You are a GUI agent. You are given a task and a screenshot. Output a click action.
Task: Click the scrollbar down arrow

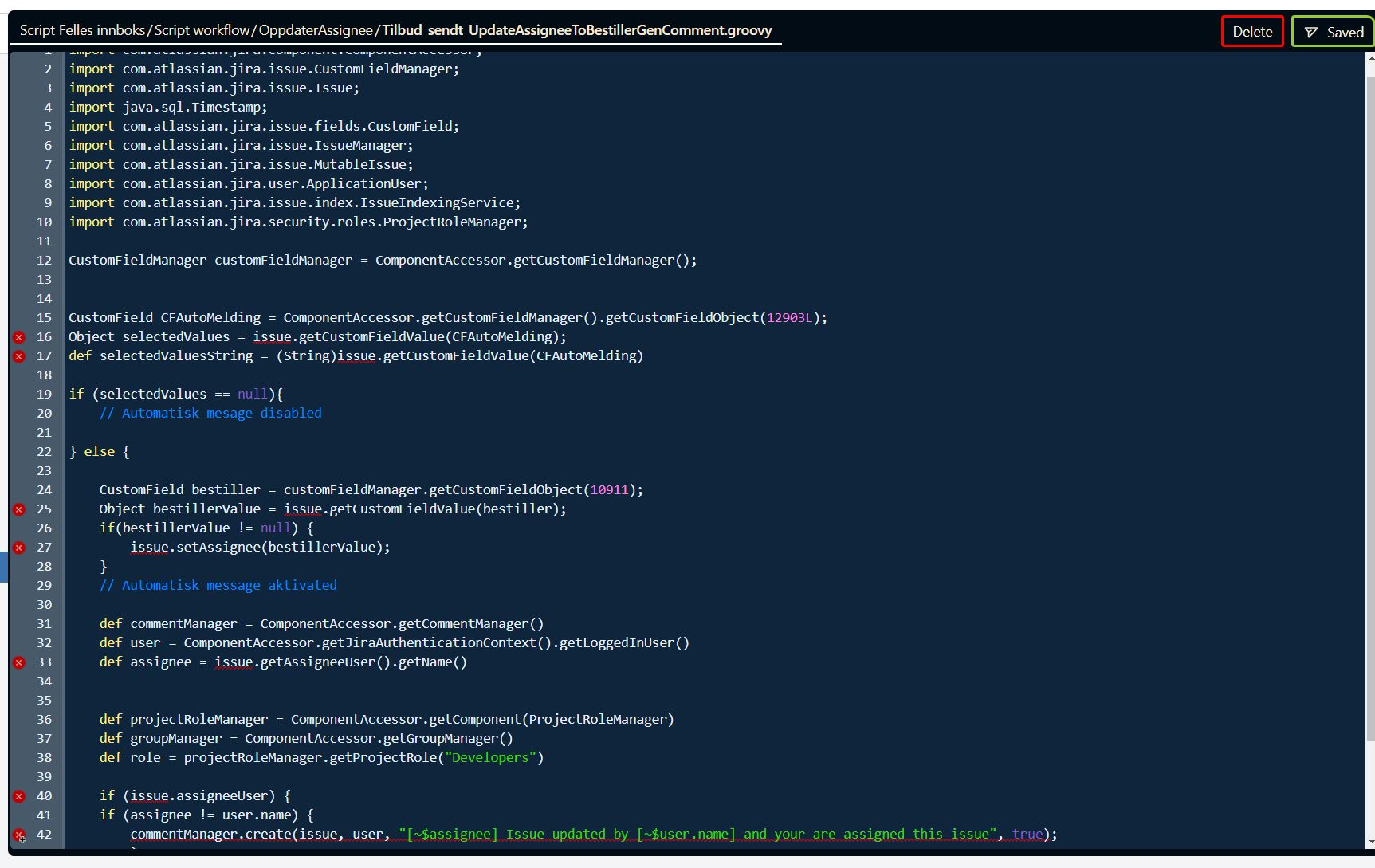coord(1370,842)
